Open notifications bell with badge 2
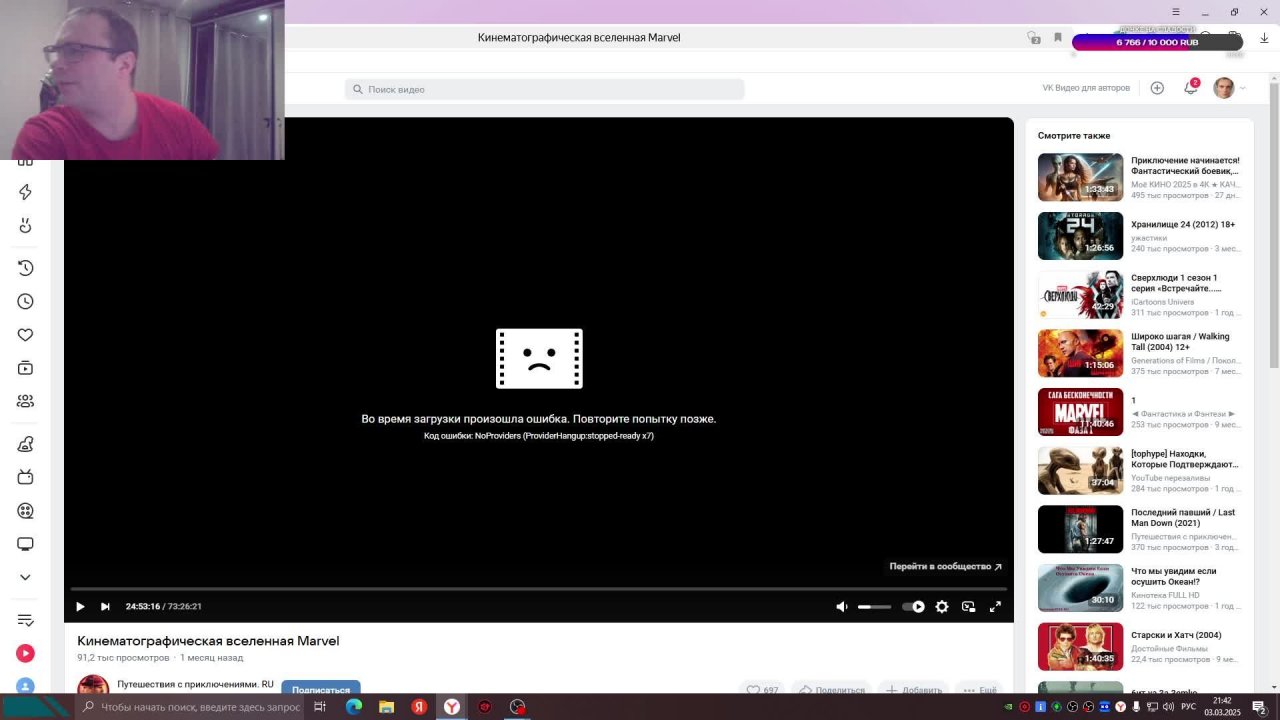Screen dimensions: 1280x720 pyautogui.click(x=1190, y=88)
